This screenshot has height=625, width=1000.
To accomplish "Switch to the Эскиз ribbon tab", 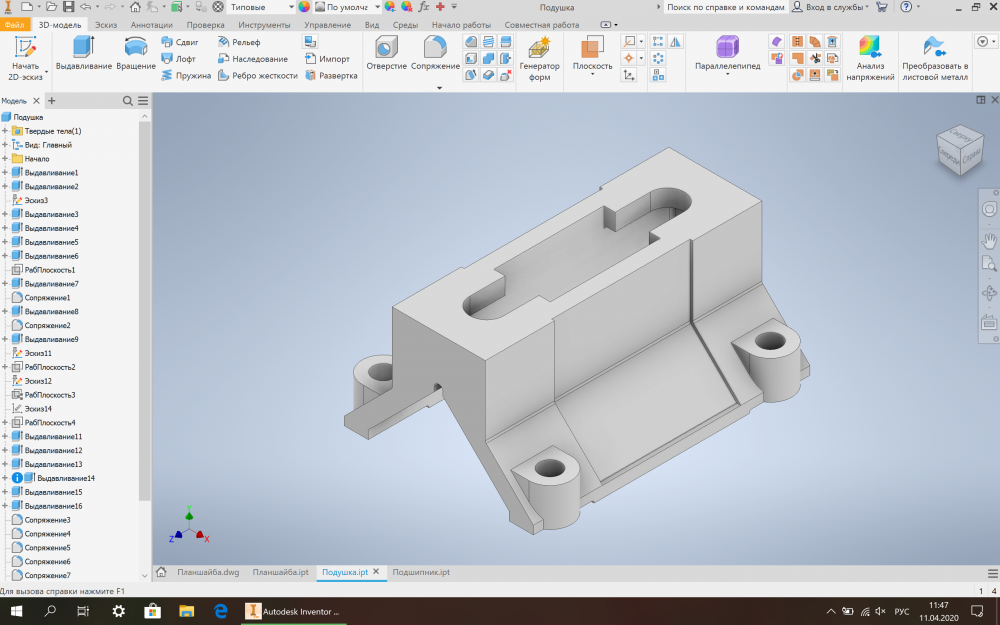I will coord(108,24).
